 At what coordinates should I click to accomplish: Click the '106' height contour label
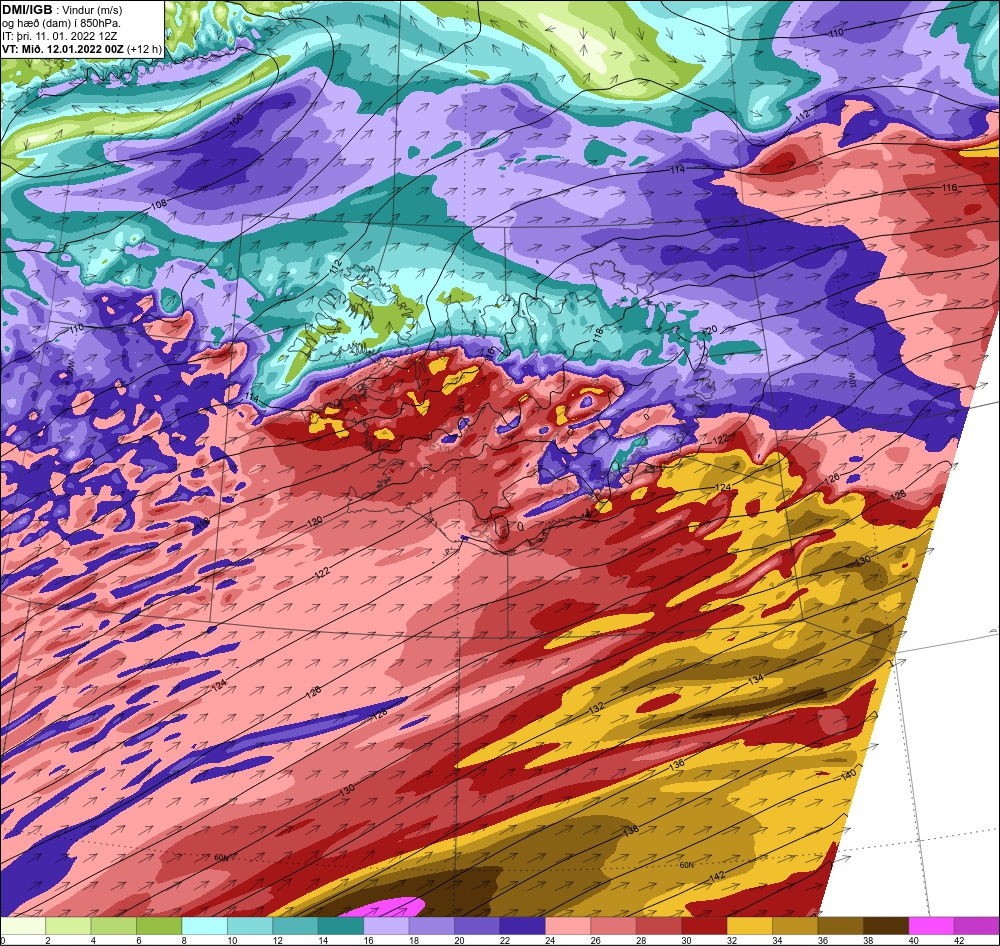click(236, 122)
